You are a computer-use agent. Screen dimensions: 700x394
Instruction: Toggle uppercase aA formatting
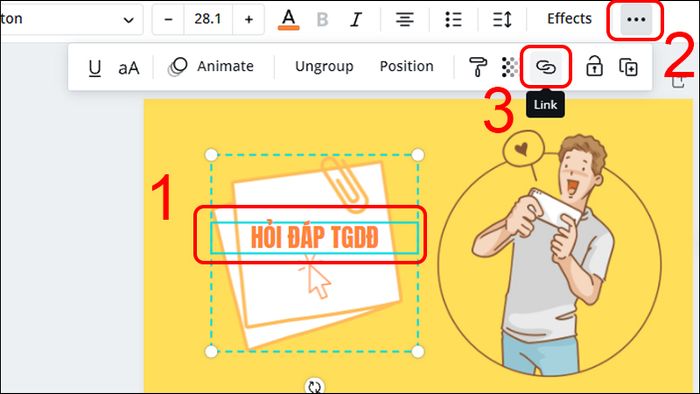click(129, 68)
